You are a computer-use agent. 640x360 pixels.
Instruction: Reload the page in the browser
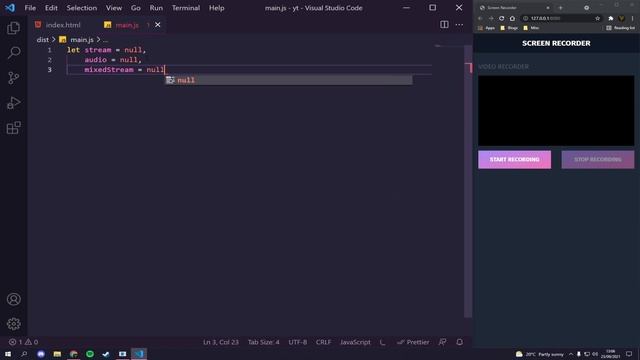[502, 18]
